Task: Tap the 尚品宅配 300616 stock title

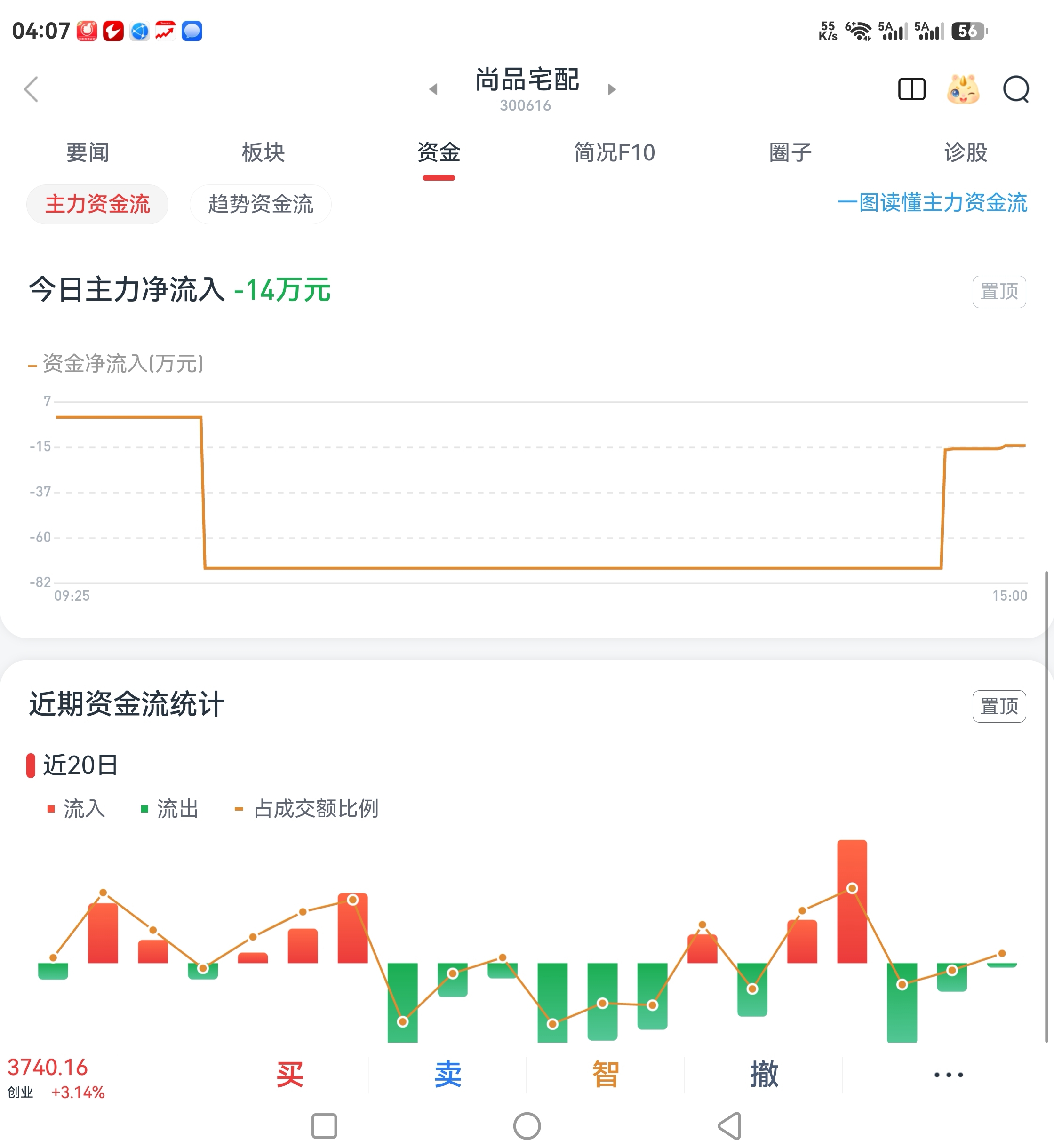Action: pos(527,89)
